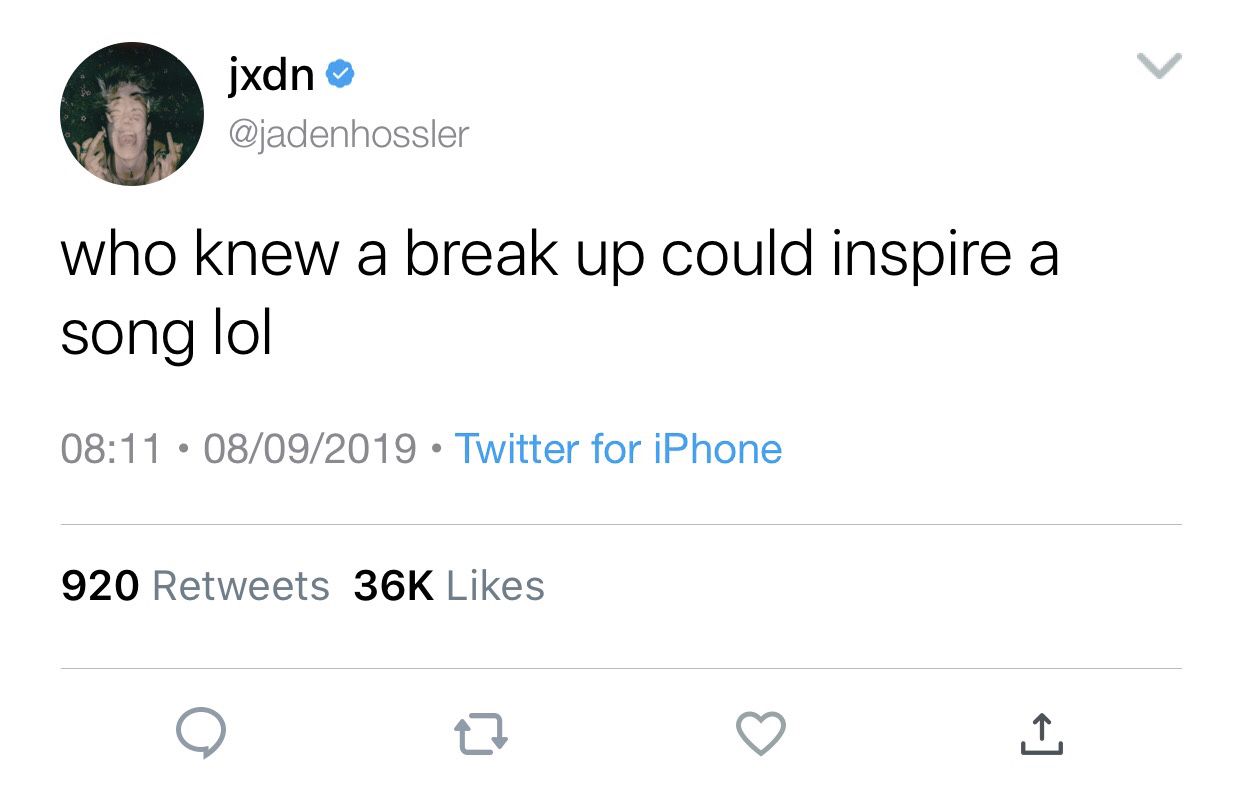Click the 08/09/2019 date

[x=310, y=449]
